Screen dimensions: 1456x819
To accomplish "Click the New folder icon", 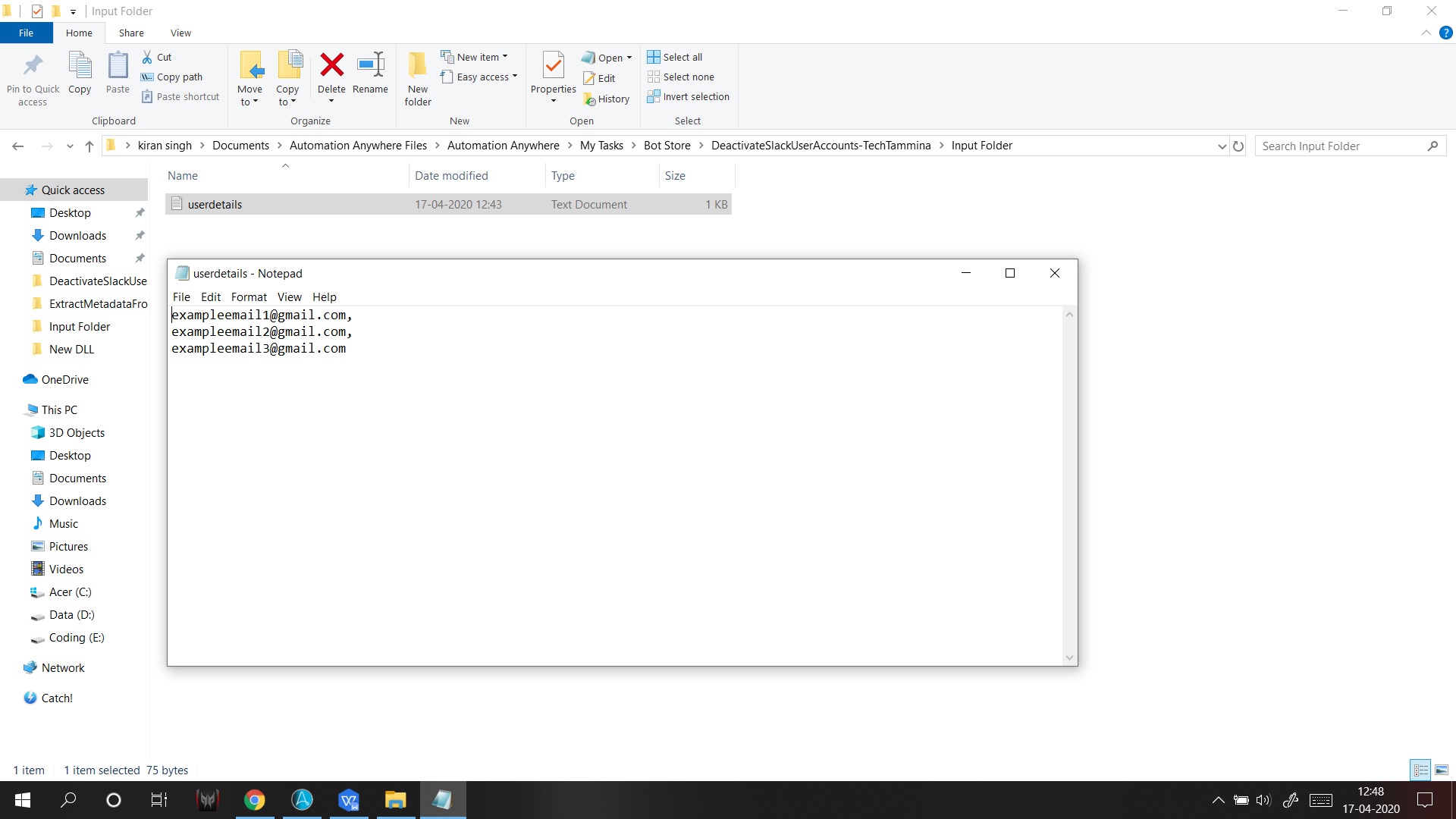I will click(417, 66).
